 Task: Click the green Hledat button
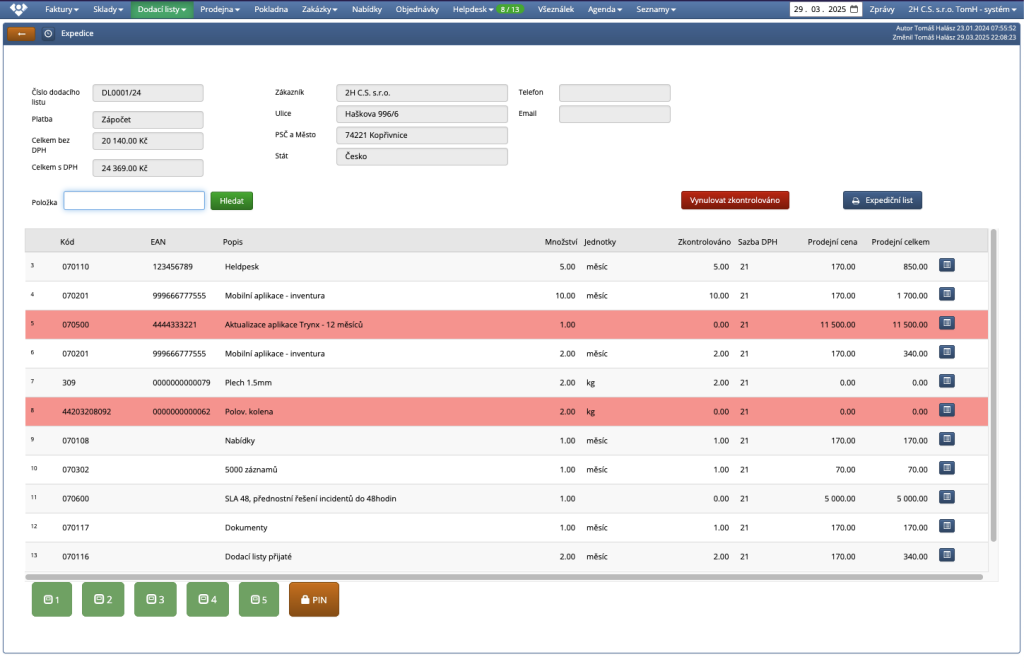tap(231, 201)
